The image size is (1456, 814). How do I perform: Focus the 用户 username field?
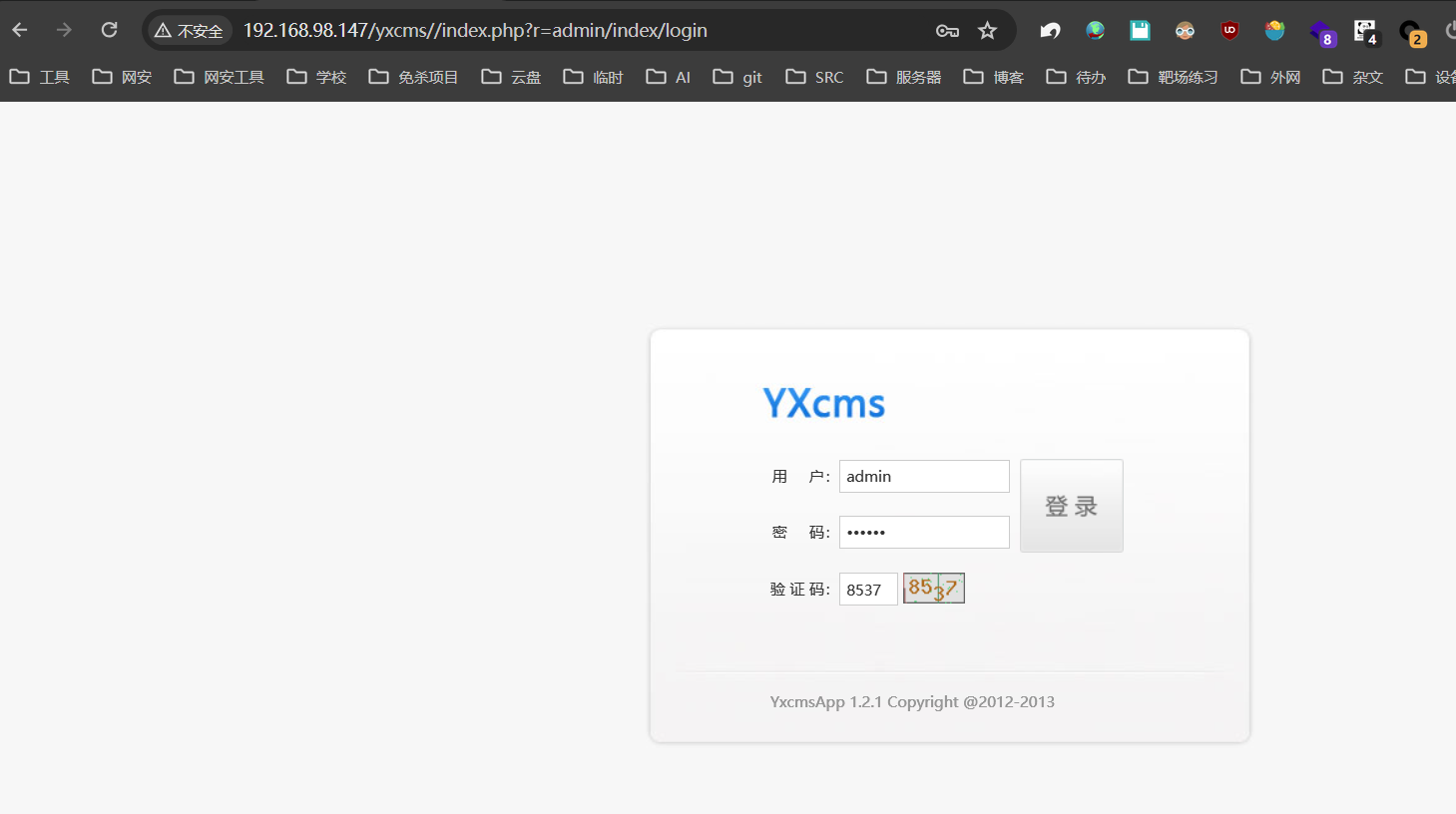[924, 476]
